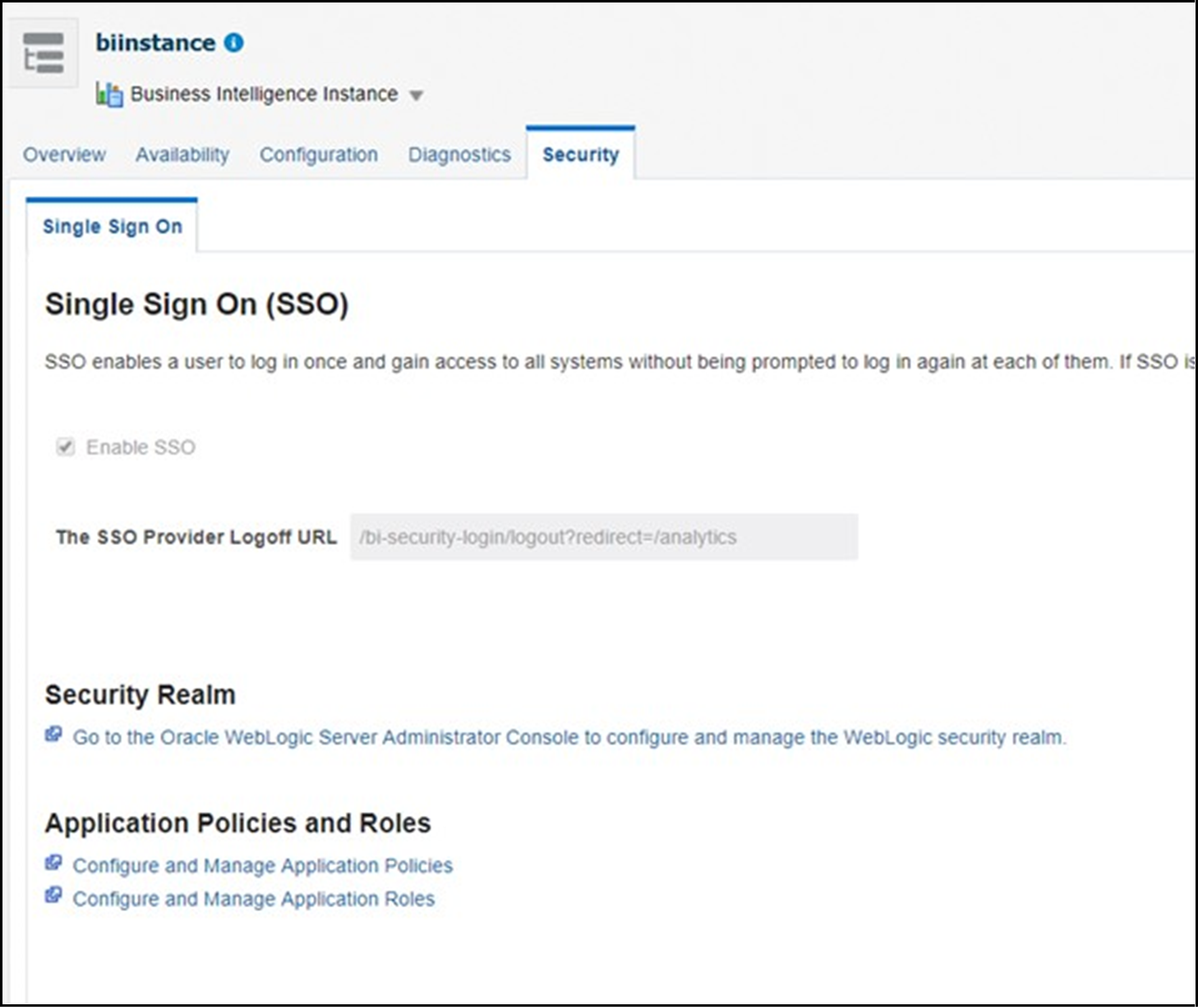Image resolution: width=1198 pixels, height=1008 pixels.
Task: Expand the Business Intelligence Instance dropdown arrow
Action: (x=417, y=96)
